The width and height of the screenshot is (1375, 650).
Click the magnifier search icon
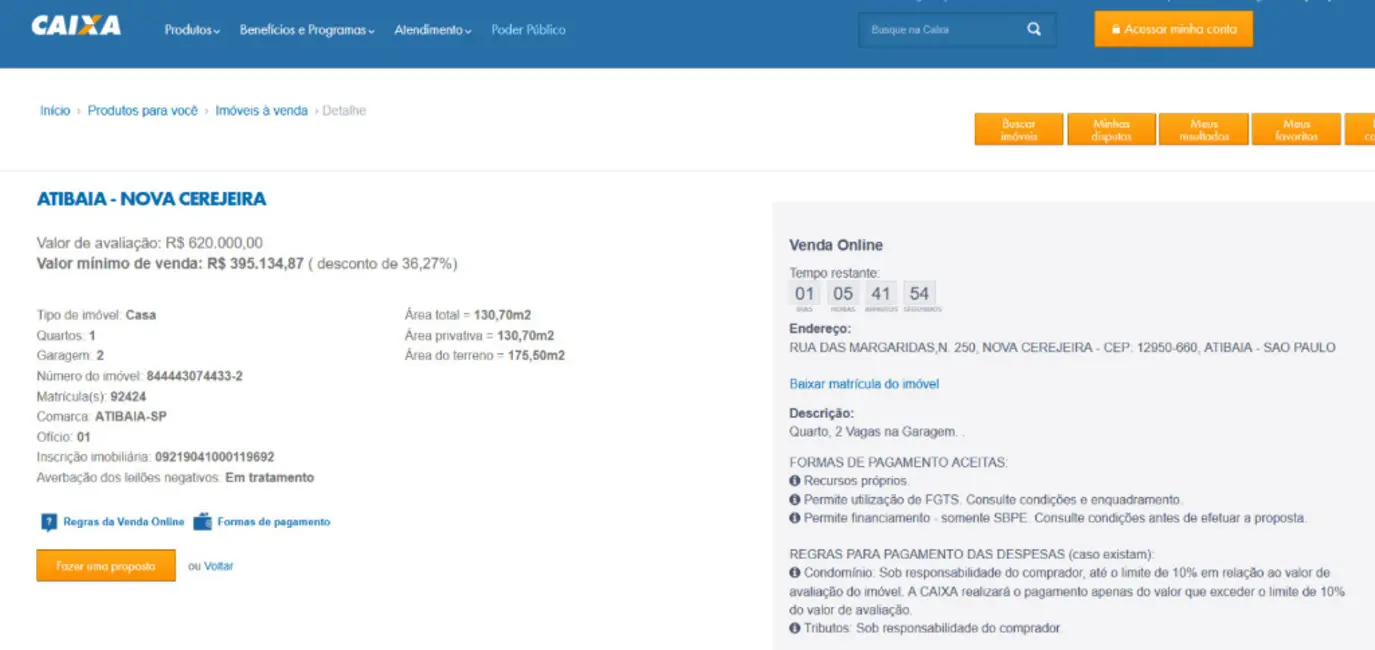pos(1034,29)
